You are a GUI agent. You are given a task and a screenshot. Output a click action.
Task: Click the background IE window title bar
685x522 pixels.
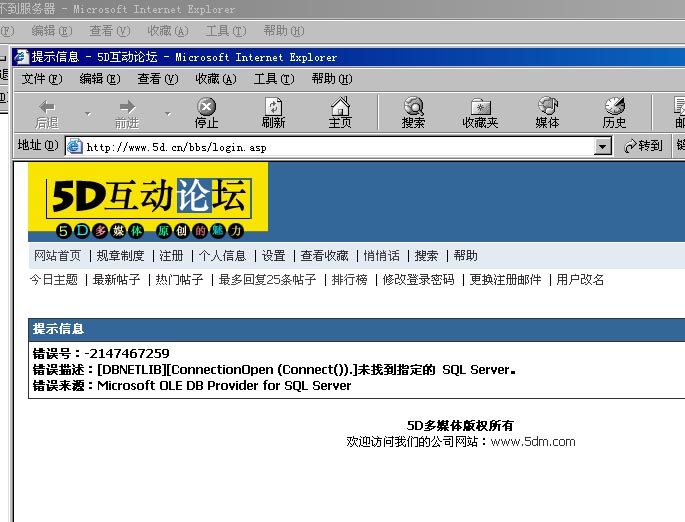click(342, 9)
